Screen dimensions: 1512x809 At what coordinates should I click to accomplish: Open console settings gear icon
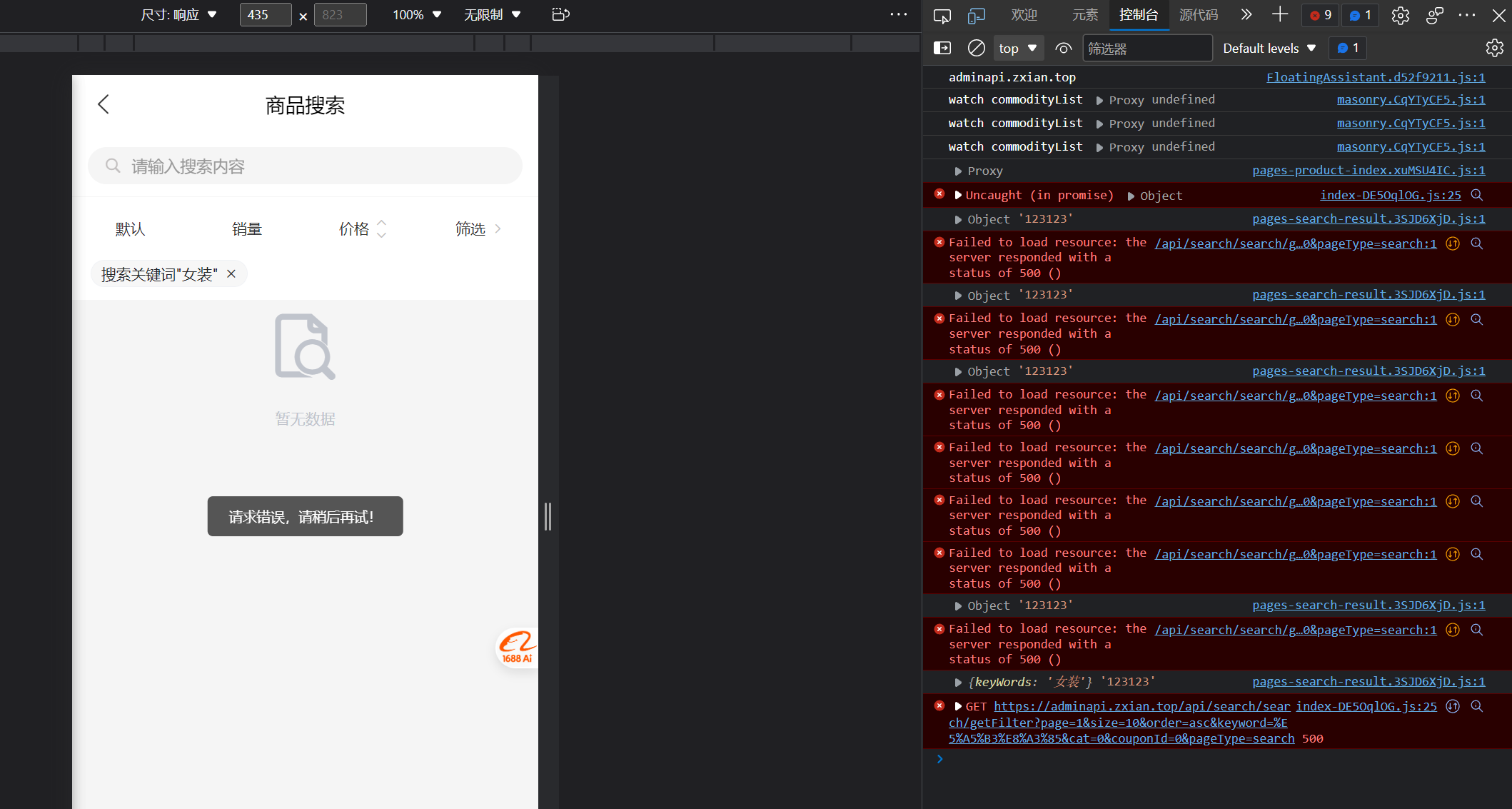(1494, 48)
